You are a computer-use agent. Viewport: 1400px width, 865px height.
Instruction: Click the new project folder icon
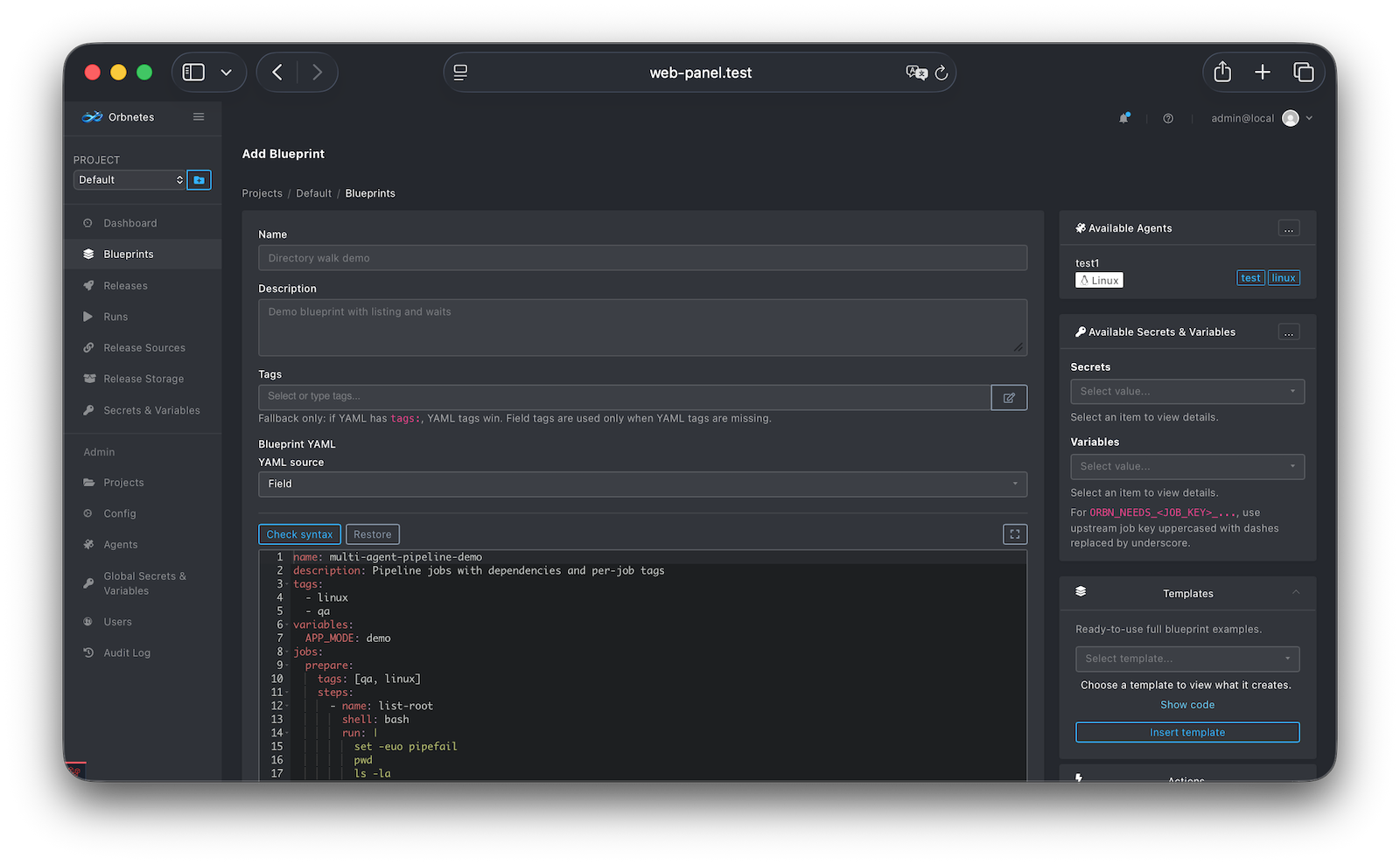click(x=199, y=179)
